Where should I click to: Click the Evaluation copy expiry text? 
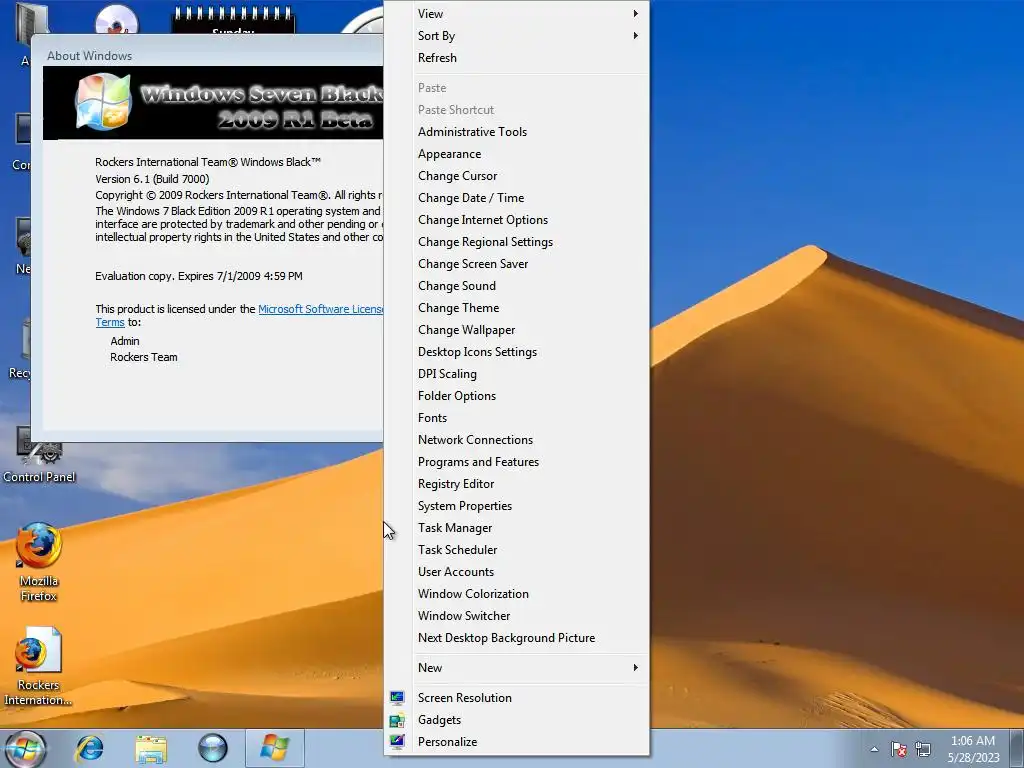199,276
